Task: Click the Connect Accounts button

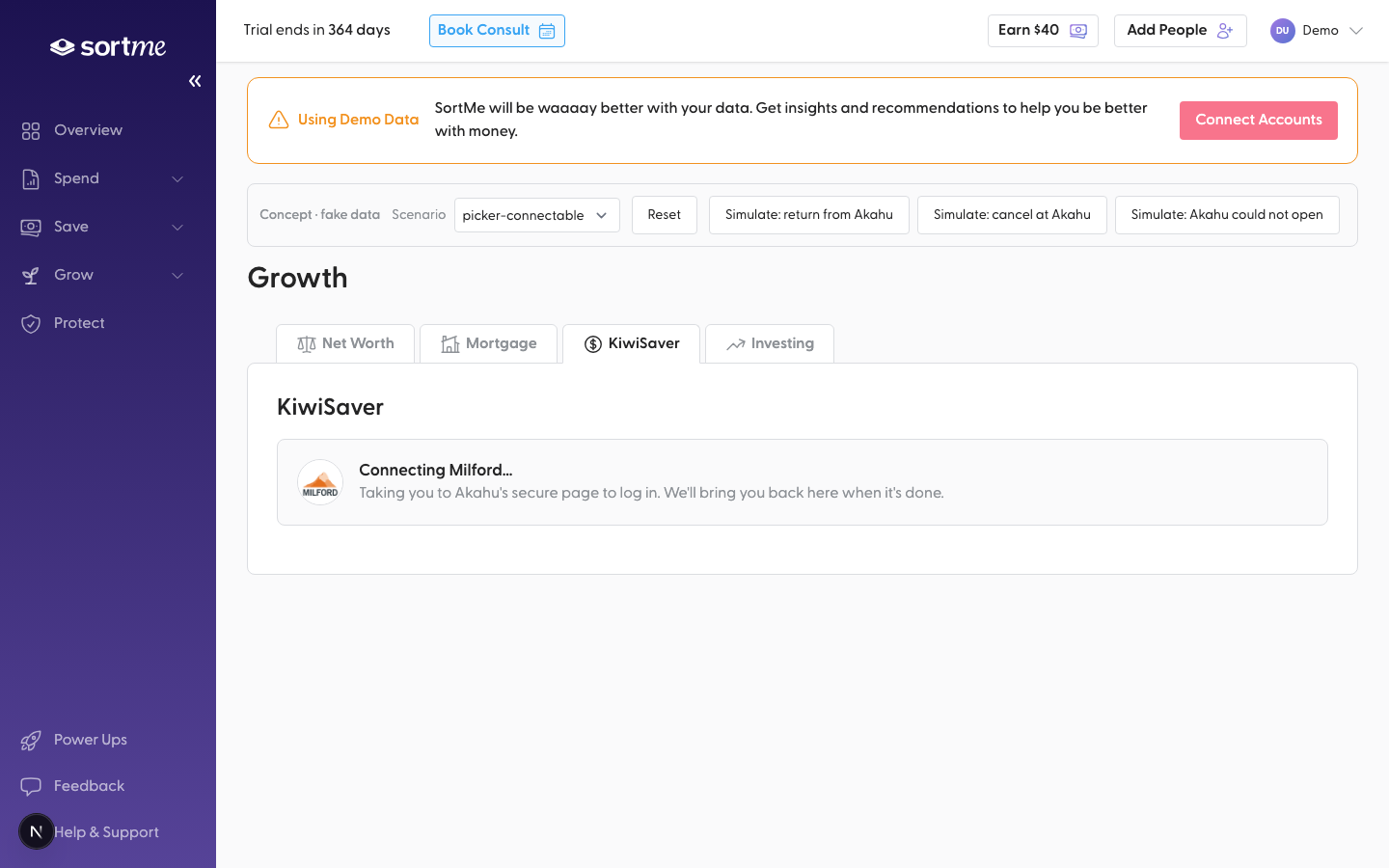Action: tap(1258, 121)
